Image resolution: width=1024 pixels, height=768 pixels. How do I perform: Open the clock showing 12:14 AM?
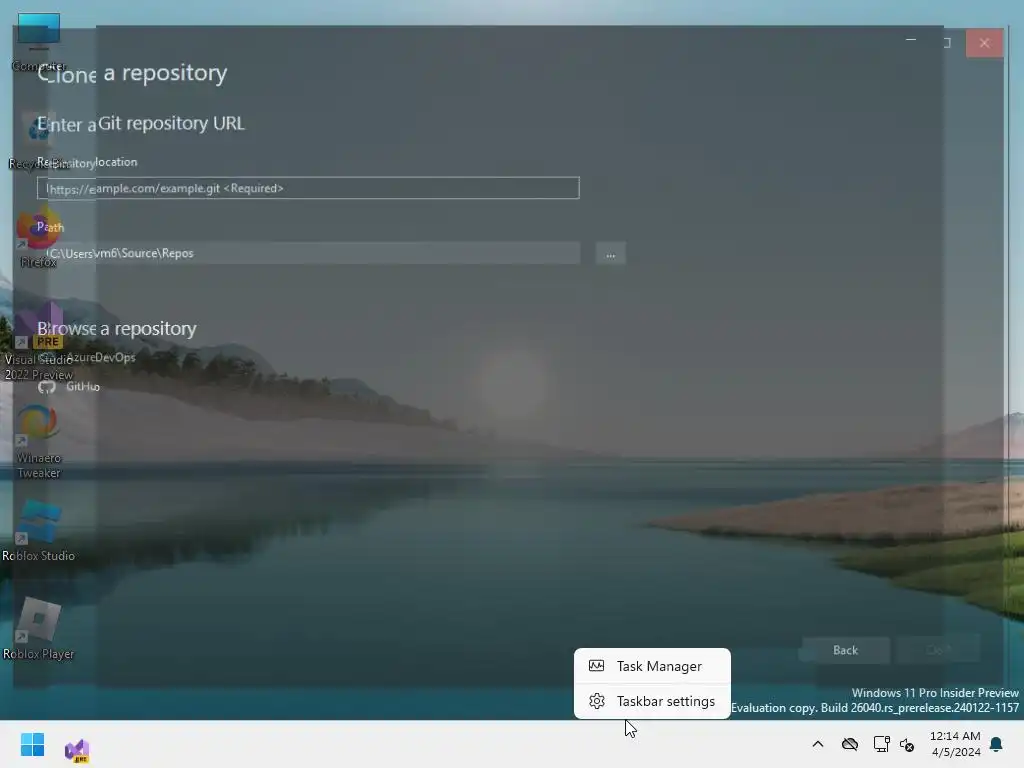click(955, 744)
